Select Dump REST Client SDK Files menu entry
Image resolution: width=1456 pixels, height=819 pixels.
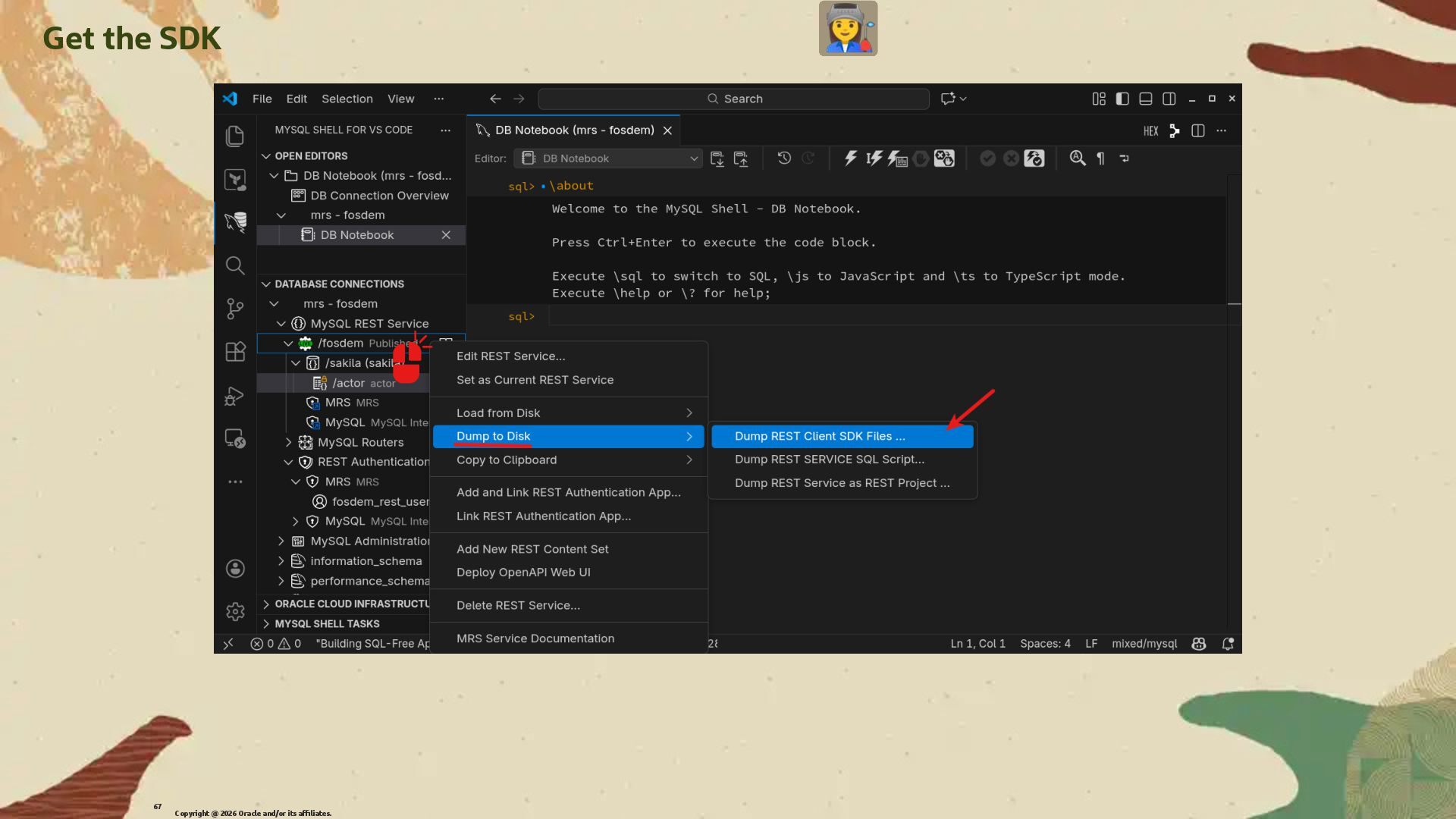point(819,436)
